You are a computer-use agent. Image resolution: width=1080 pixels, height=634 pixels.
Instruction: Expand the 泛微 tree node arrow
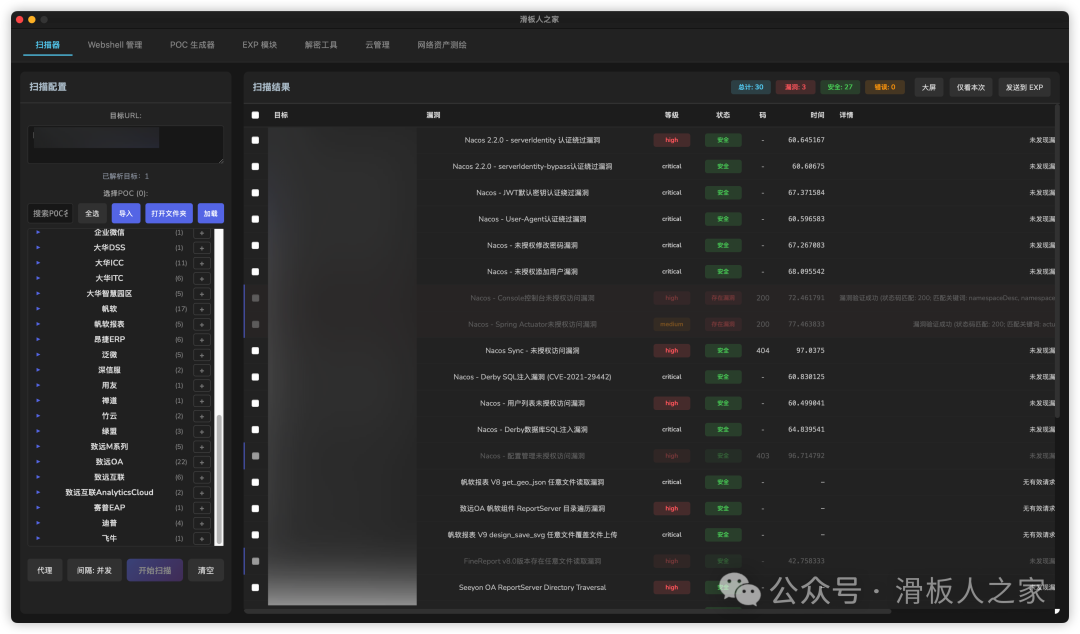coord(38,354)
